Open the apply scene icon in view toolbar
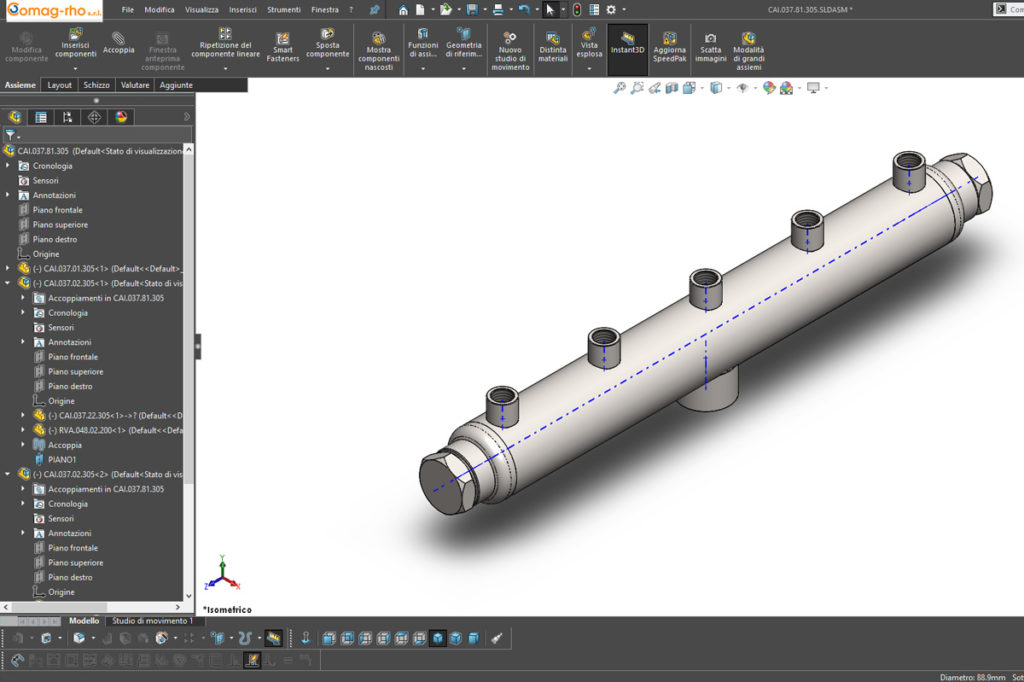This screenshot has height=682, width=1024. 786,88
